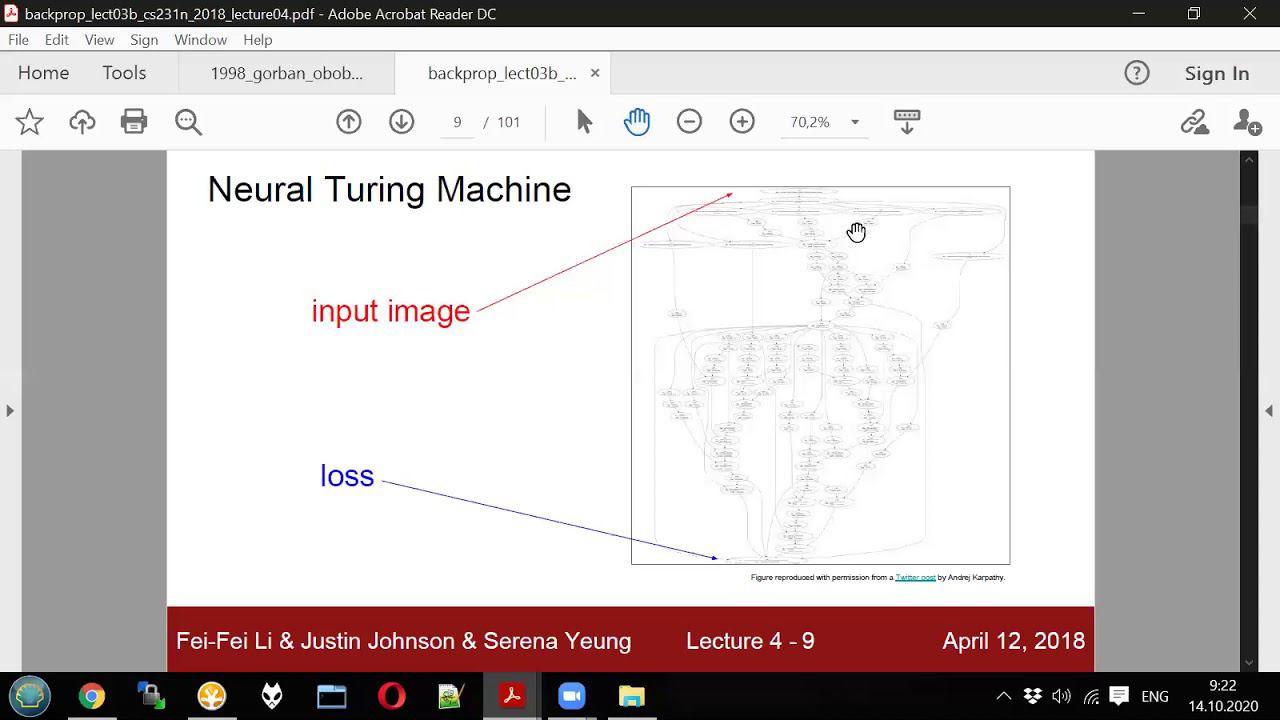Switch to the Home tab
The width and height of the screenshot is (1280, 720).
(43, 73)
